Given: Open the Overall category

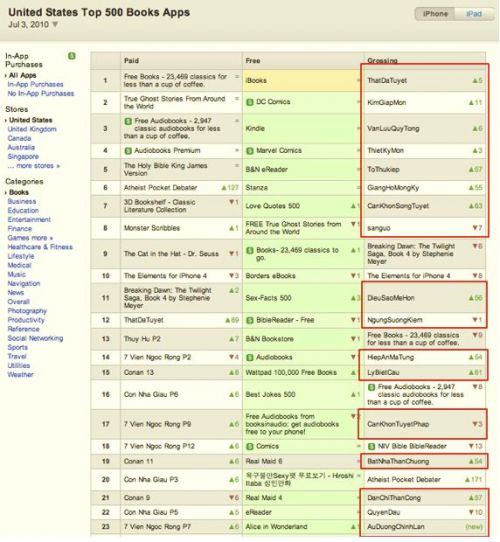Looking at the screenshot, I should (x=19, y=302).
